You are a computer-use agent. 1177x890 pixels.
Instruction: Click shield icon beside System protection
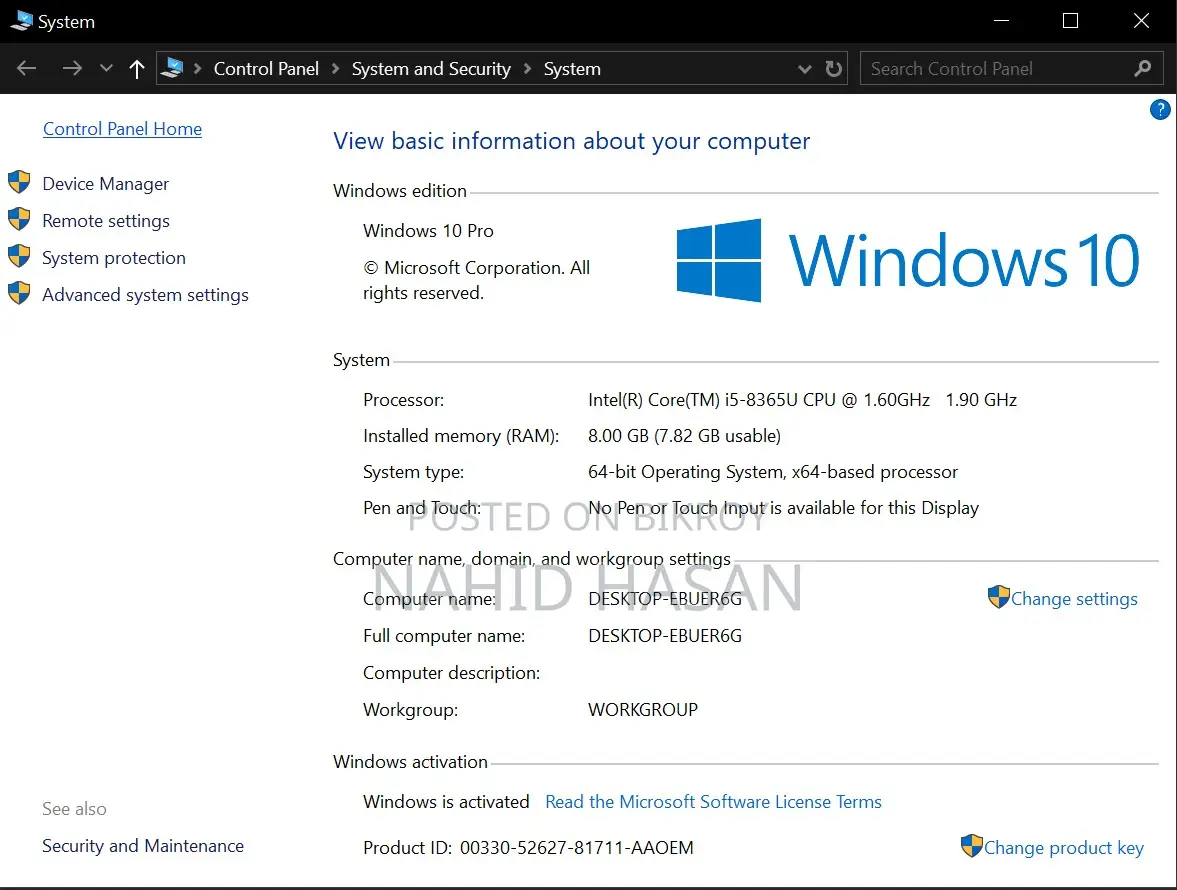pyautogui.click(x=19, y=256)
